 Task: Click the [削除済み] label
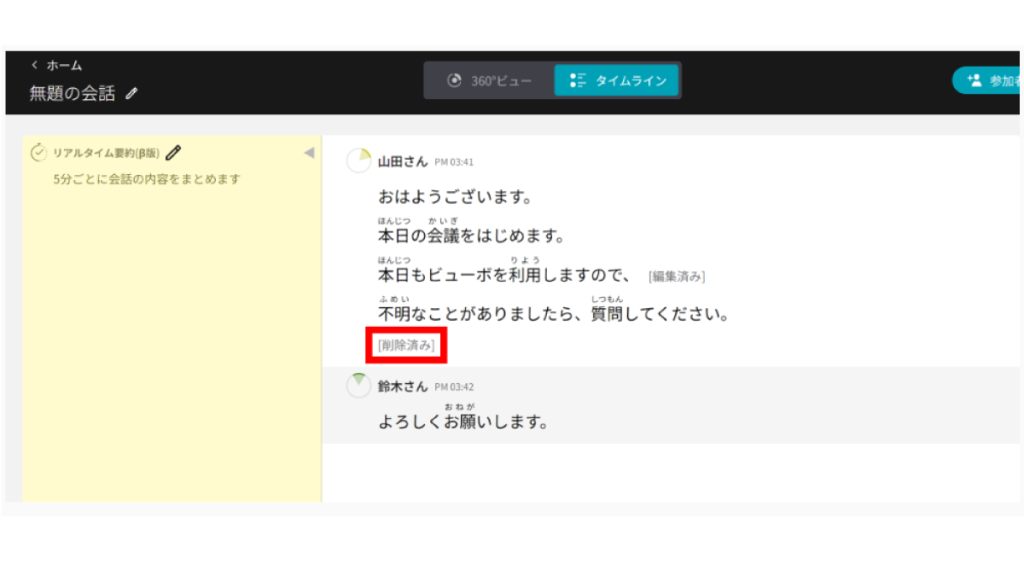405,345
